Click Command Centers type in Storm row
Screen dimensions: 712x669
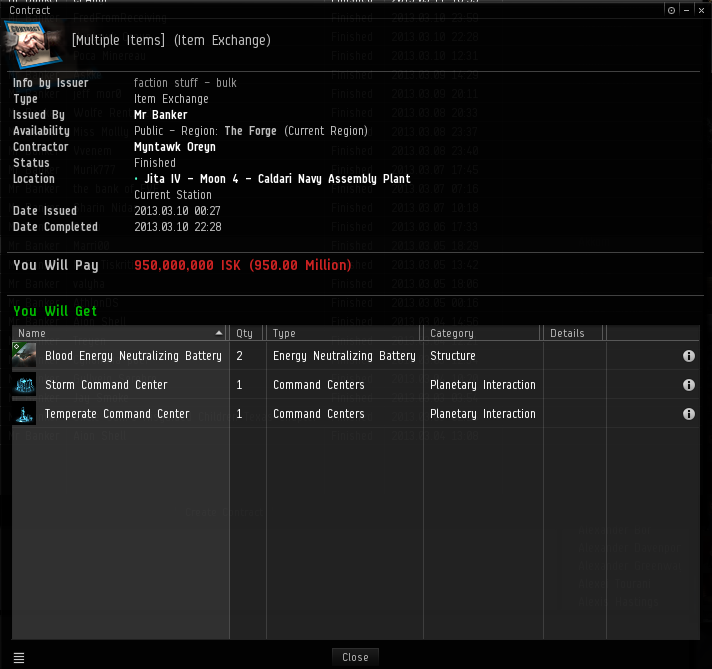tap(319, 385)
